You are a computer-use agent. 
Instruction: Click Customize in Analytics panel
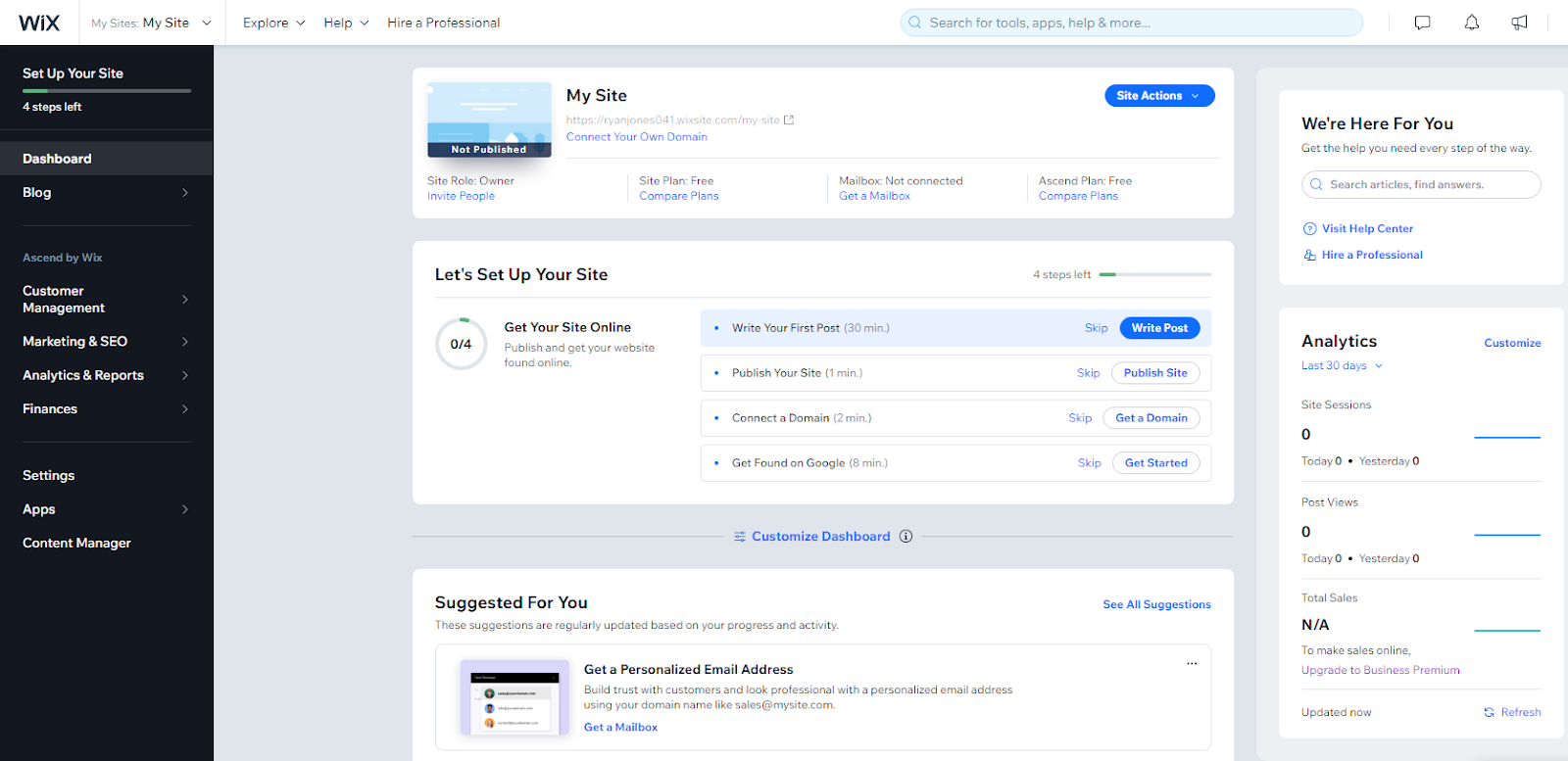[1512, 343]
